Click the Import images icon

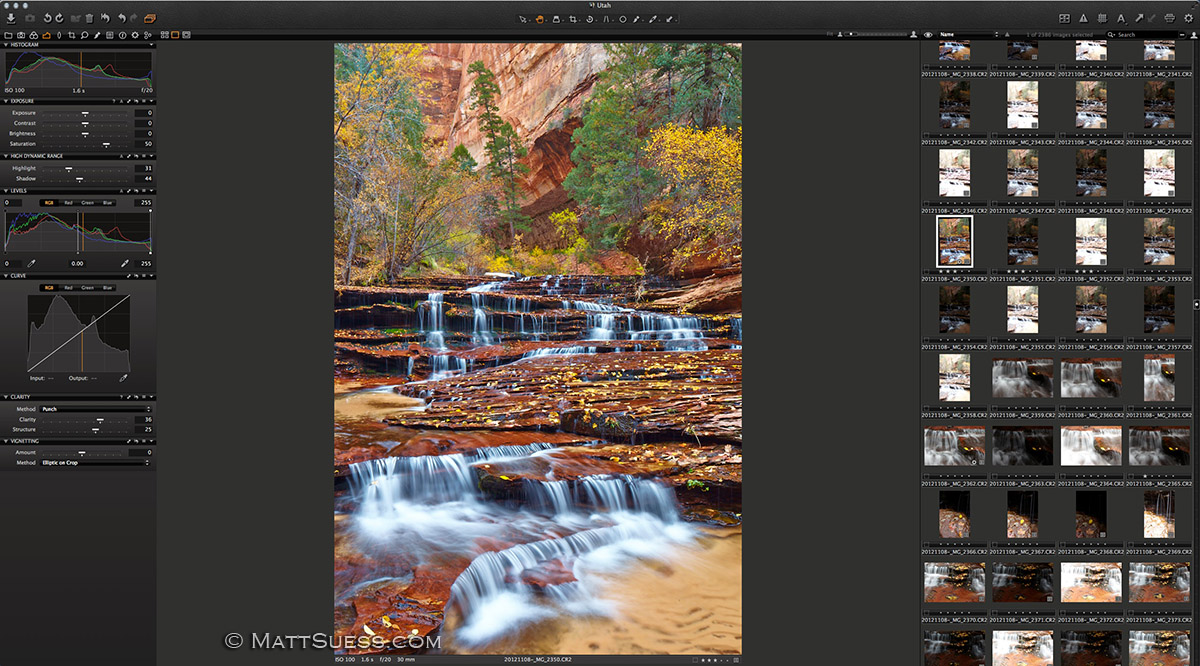click(11, 18)
